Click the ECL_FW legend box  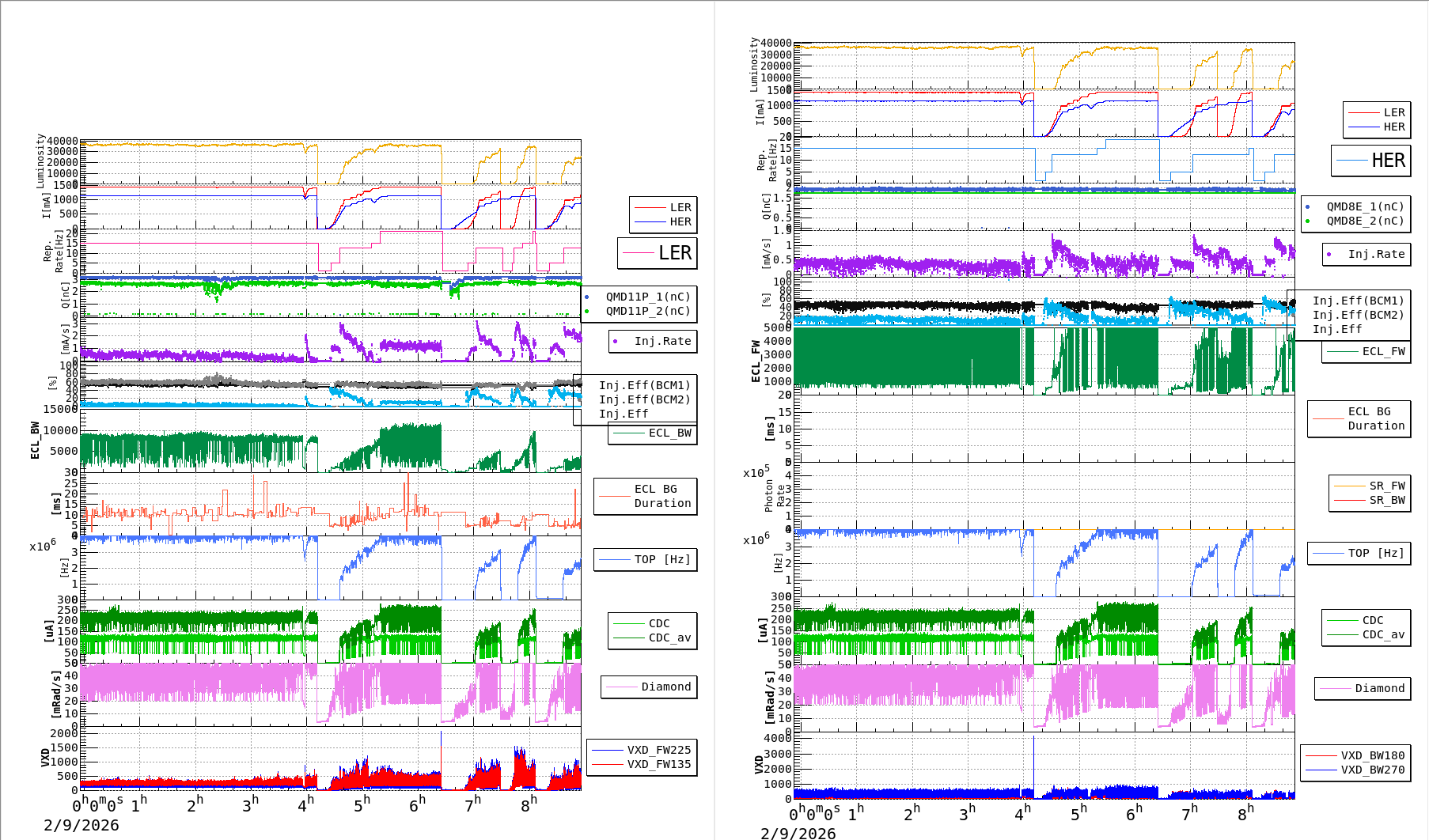tap(1366, 352)
